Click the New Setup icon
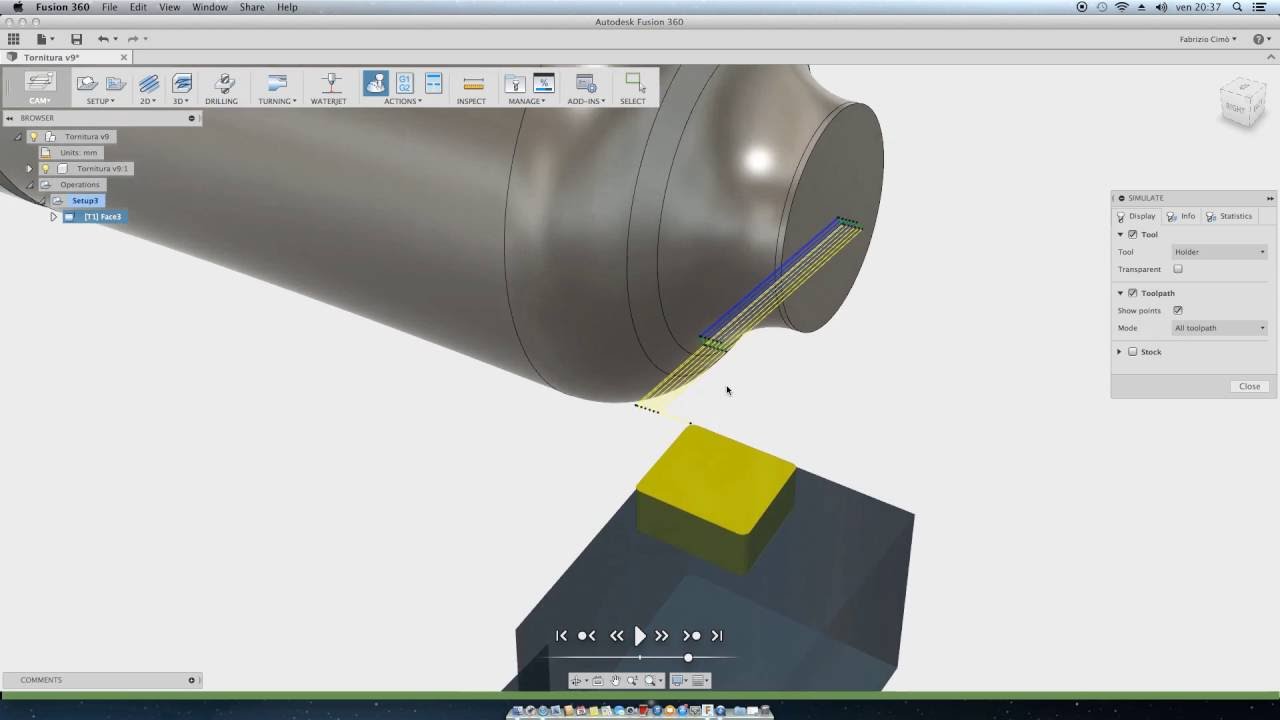Viewport: 1280px width, 720px height. pos(87,83)
